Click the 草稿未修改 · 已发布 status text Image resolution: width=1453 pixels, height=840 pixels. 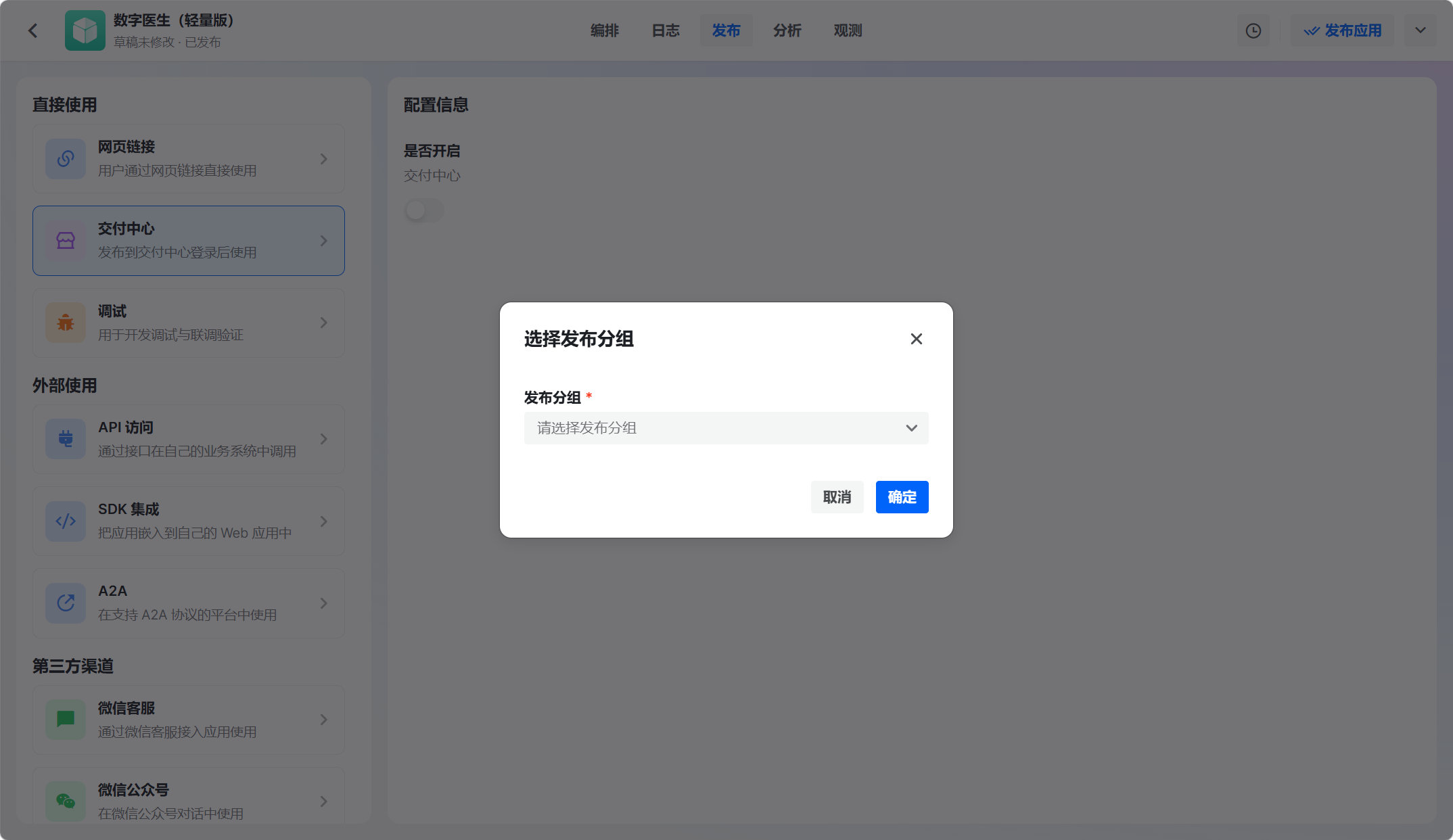[167, 42]
